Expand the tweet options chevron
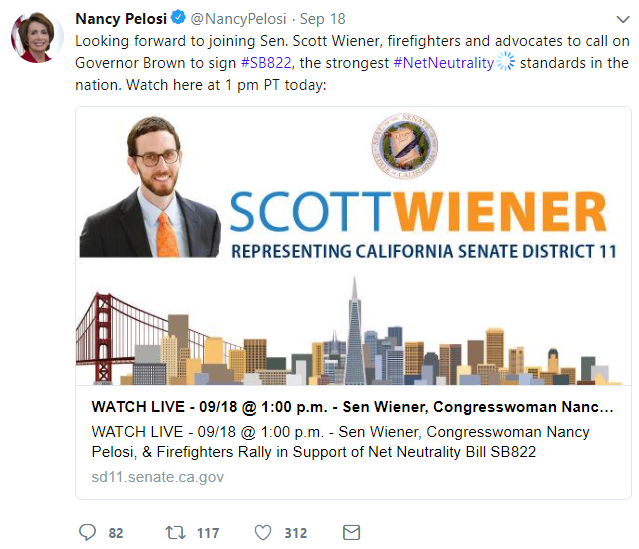Image resolution: width=639 pixels, height=549 pixels. 617,20
